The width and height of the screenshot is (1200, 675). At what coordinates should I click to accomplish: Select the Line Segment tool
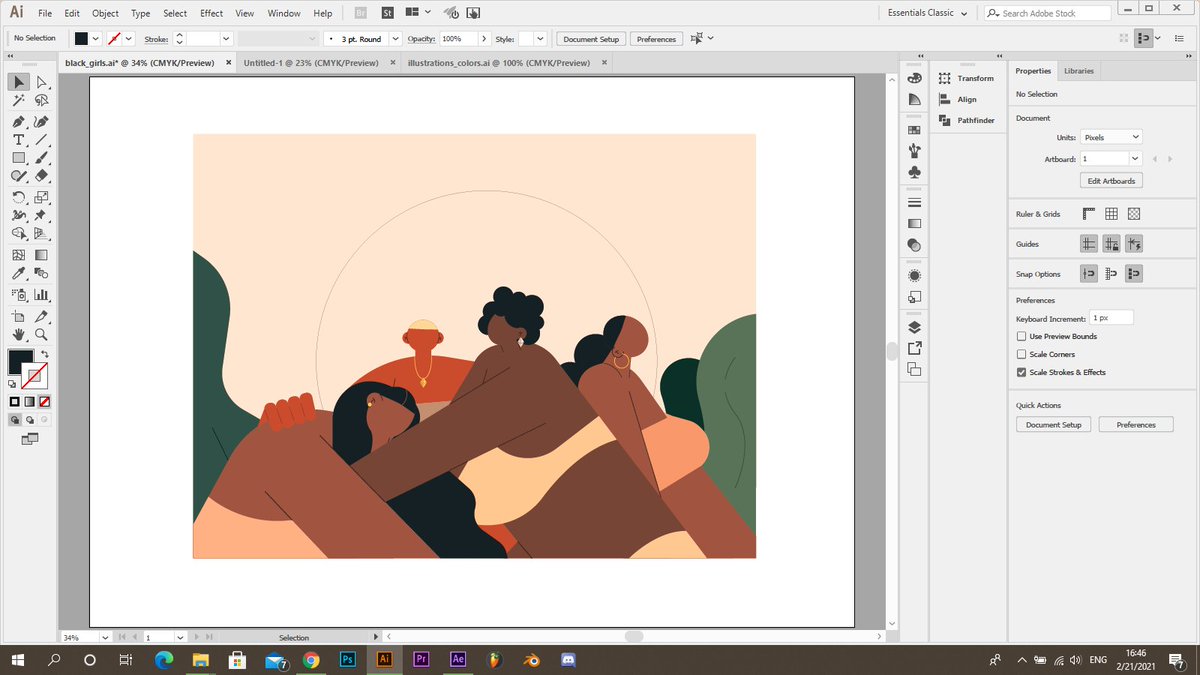click(x=42, y=140)
